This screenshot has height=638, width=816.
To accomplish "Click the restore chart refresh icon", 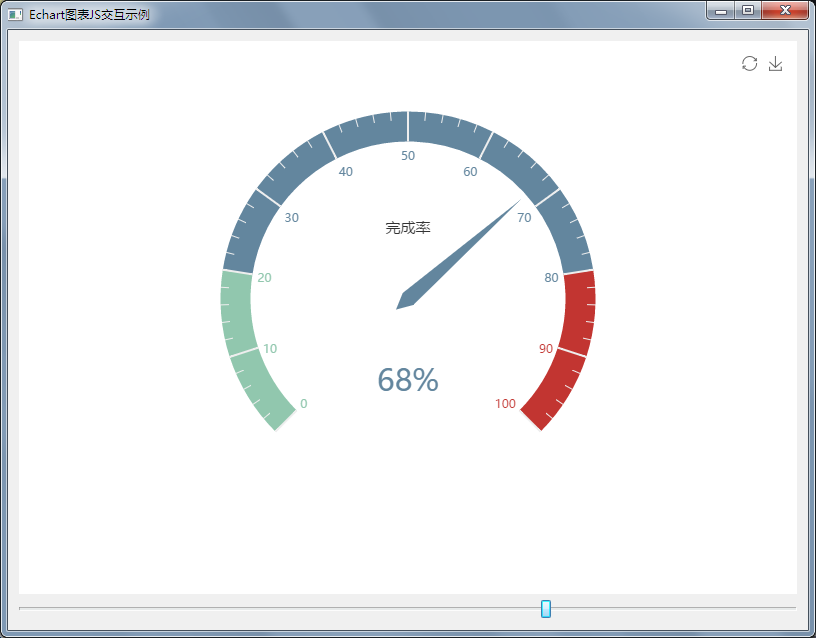I will point(749,64).
